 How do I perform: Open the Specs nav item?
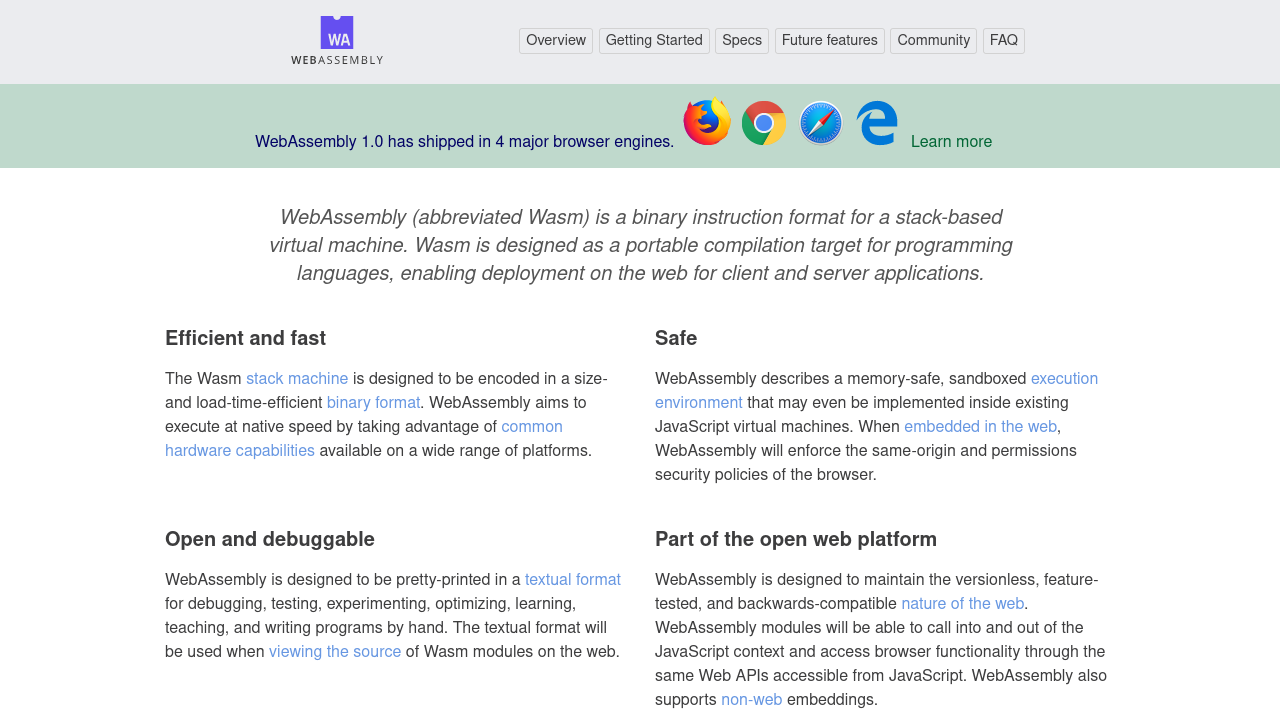(x=742, y=41)
